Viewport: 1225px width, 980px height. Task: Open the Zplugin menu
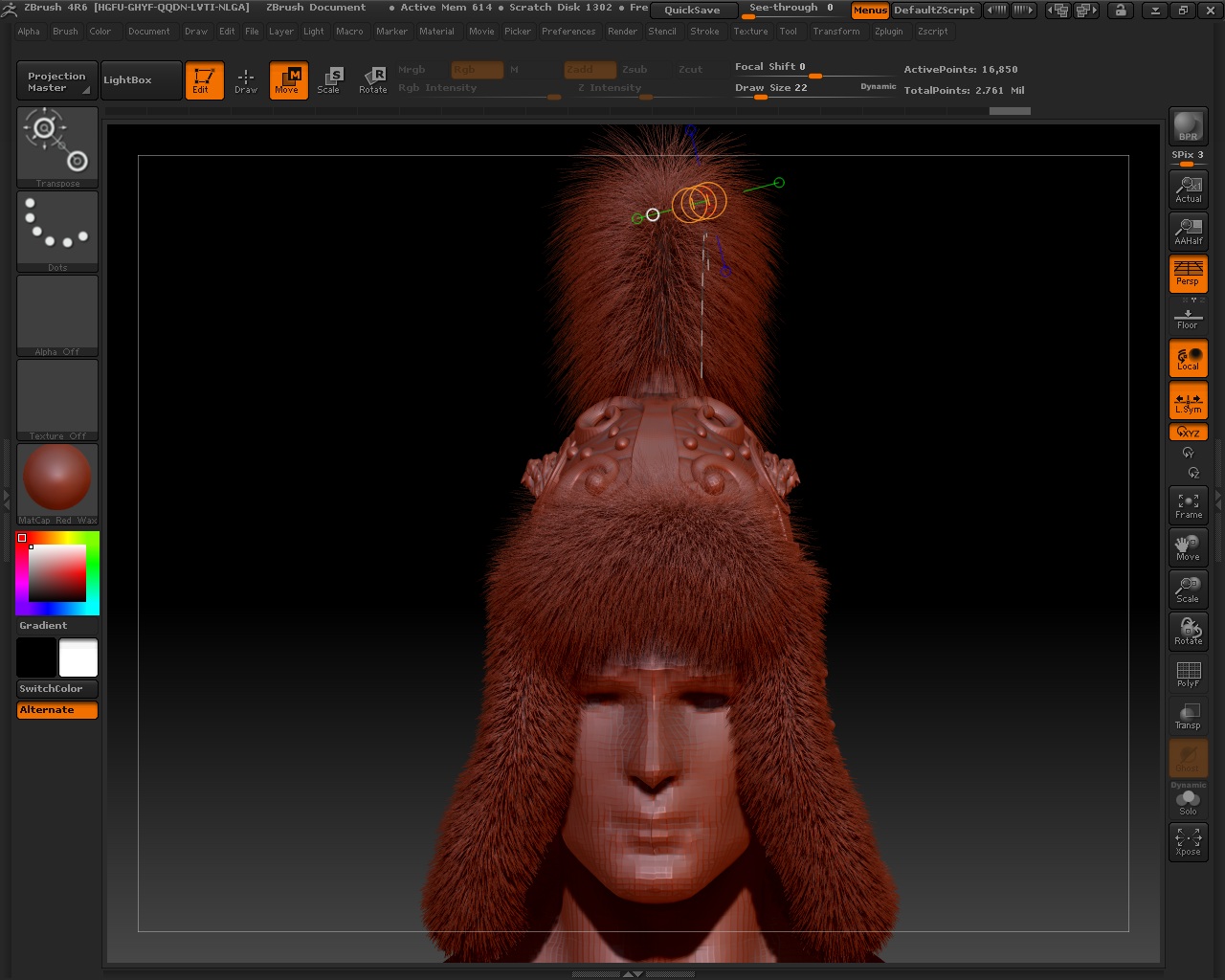888,32
